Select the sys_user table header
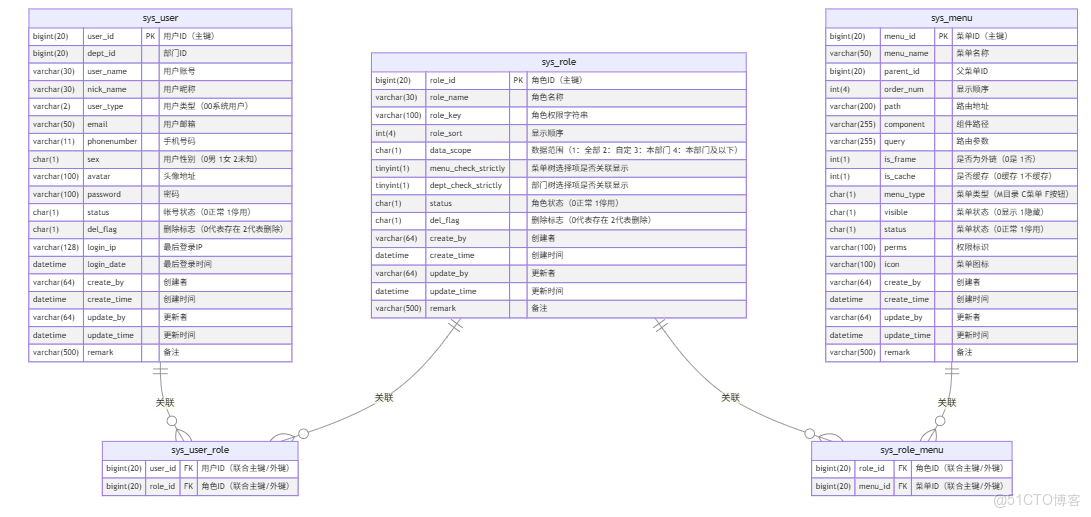The width and height of the screenshot is (1091, 517). coord(160,18)
